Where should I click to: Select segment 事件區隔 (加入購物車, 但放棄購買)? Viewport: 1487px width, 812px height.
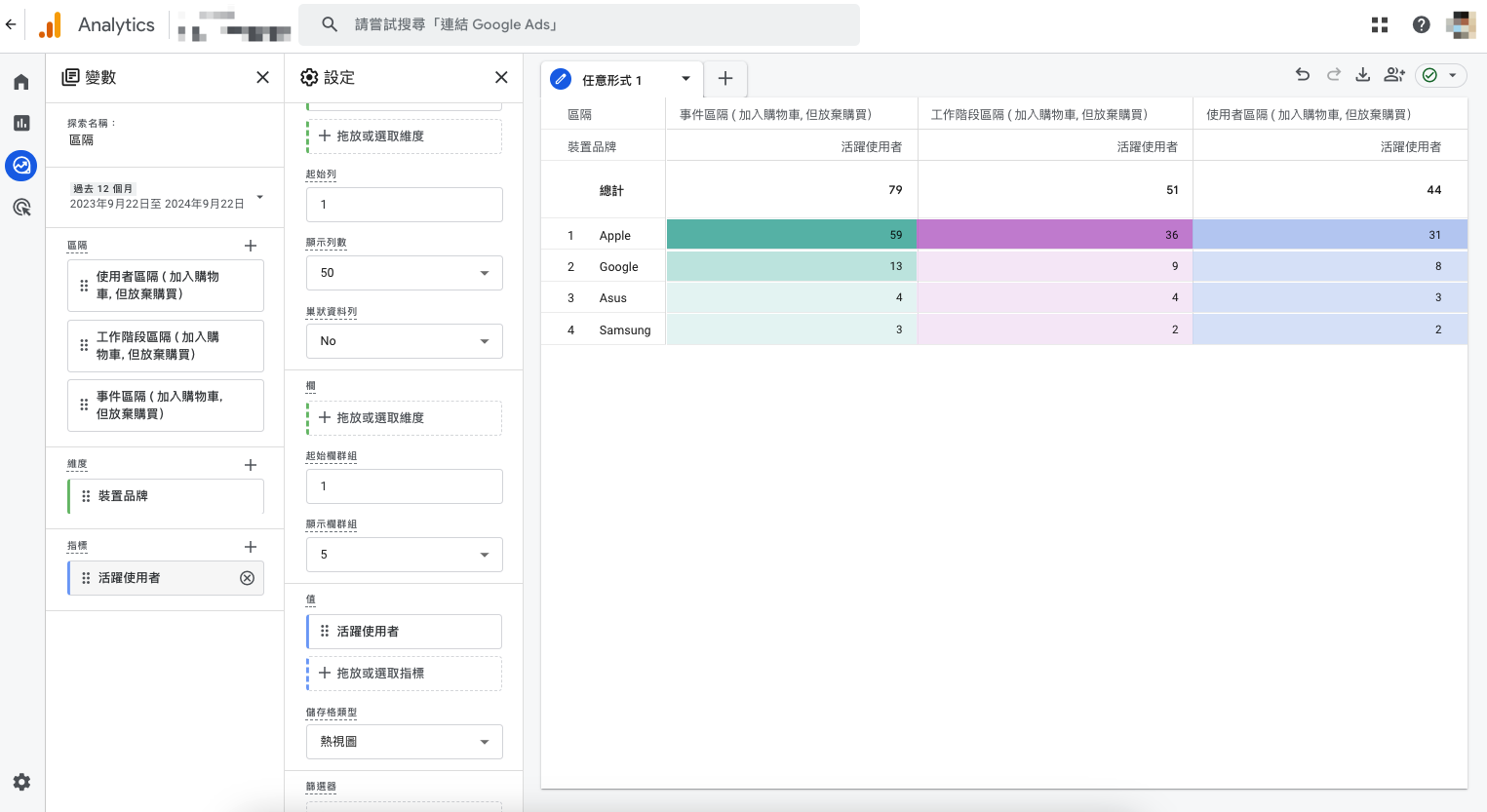point(166,406)
